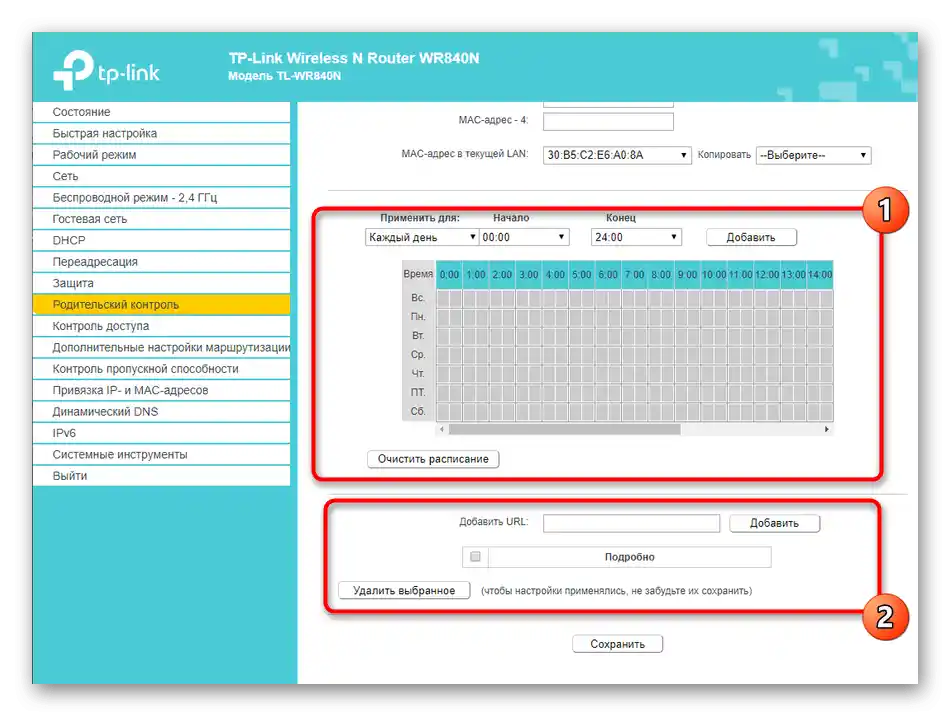Open MAC-адрес в текущей LAN dropdown
Image resolution: width=950 pixels, height=716 pixels.
click(617, 155)
